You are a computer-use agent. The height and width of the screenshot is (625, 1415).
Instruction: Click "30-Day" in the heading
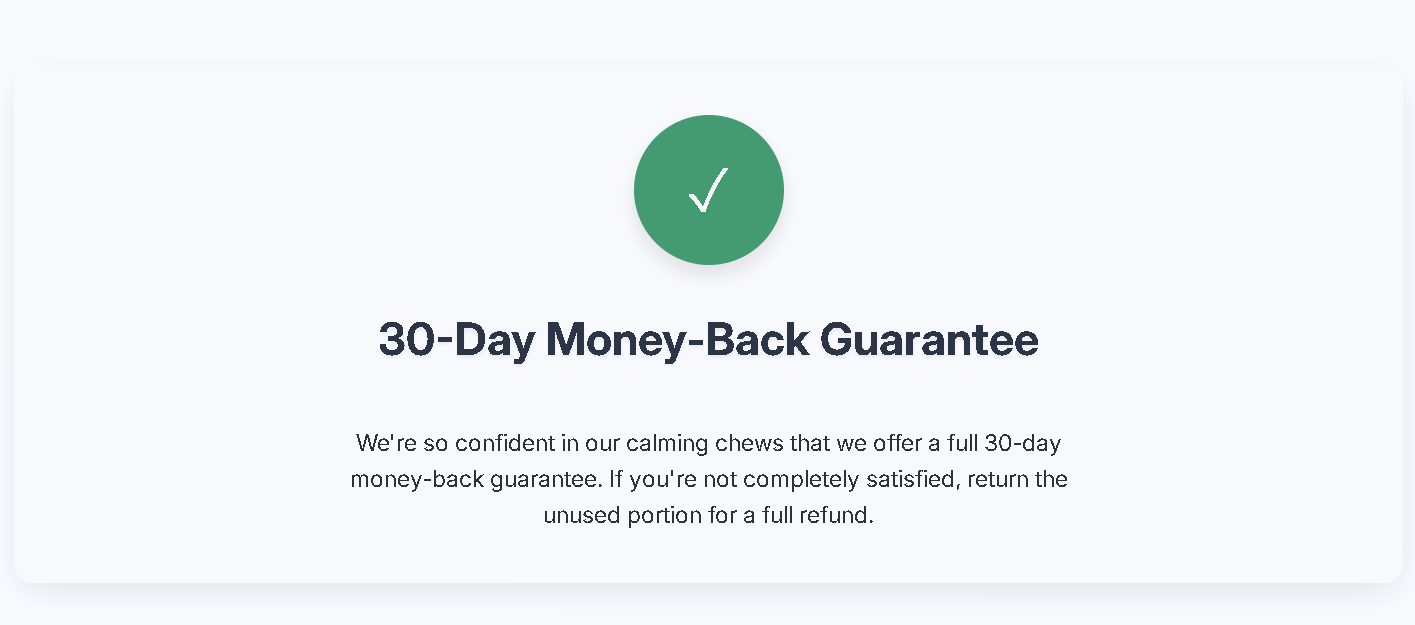click(455, 340)
